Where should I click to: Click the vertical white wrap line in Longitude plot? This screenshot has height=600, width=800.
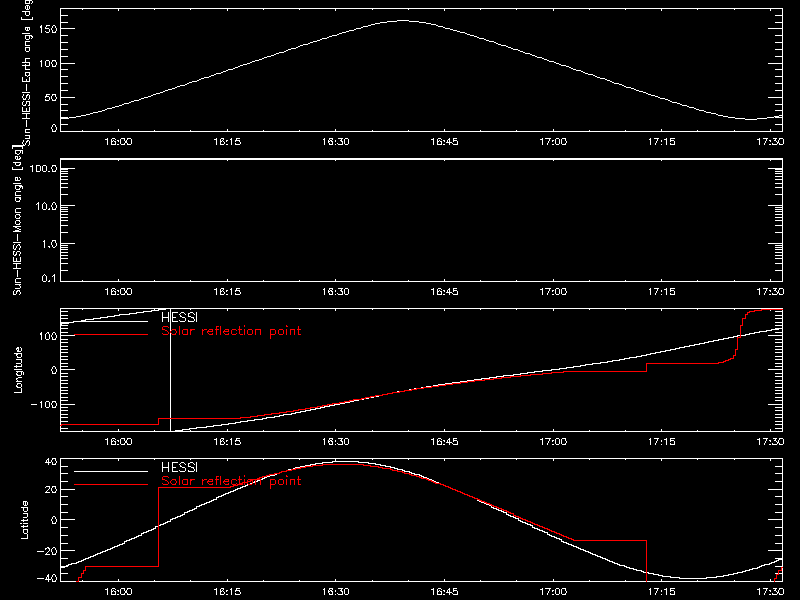click(x=170, y=370)
